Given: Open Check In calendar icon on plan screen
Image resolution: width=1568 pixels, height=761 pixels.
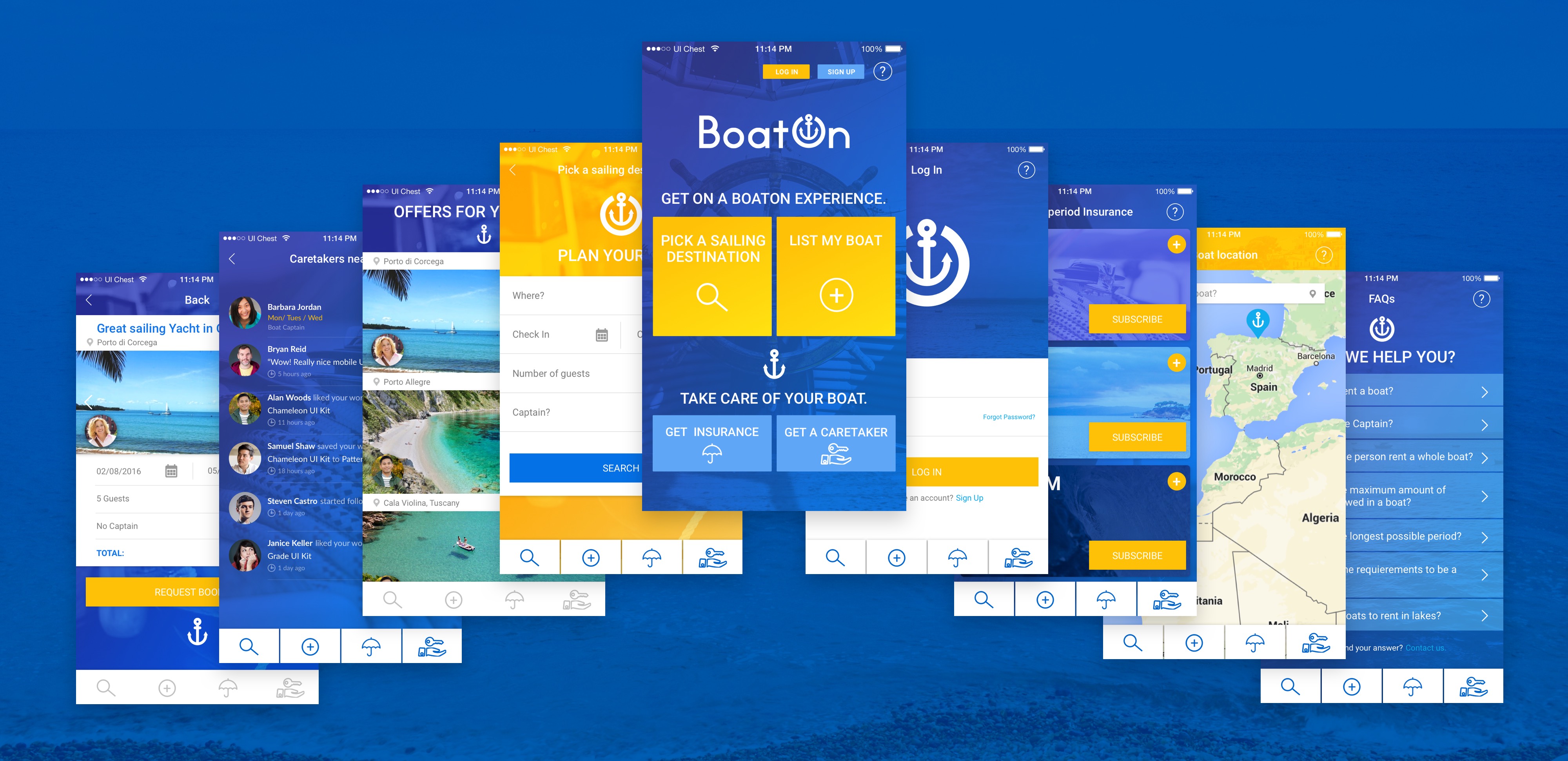Looking at the screenshot, I should tap(601, 335).
